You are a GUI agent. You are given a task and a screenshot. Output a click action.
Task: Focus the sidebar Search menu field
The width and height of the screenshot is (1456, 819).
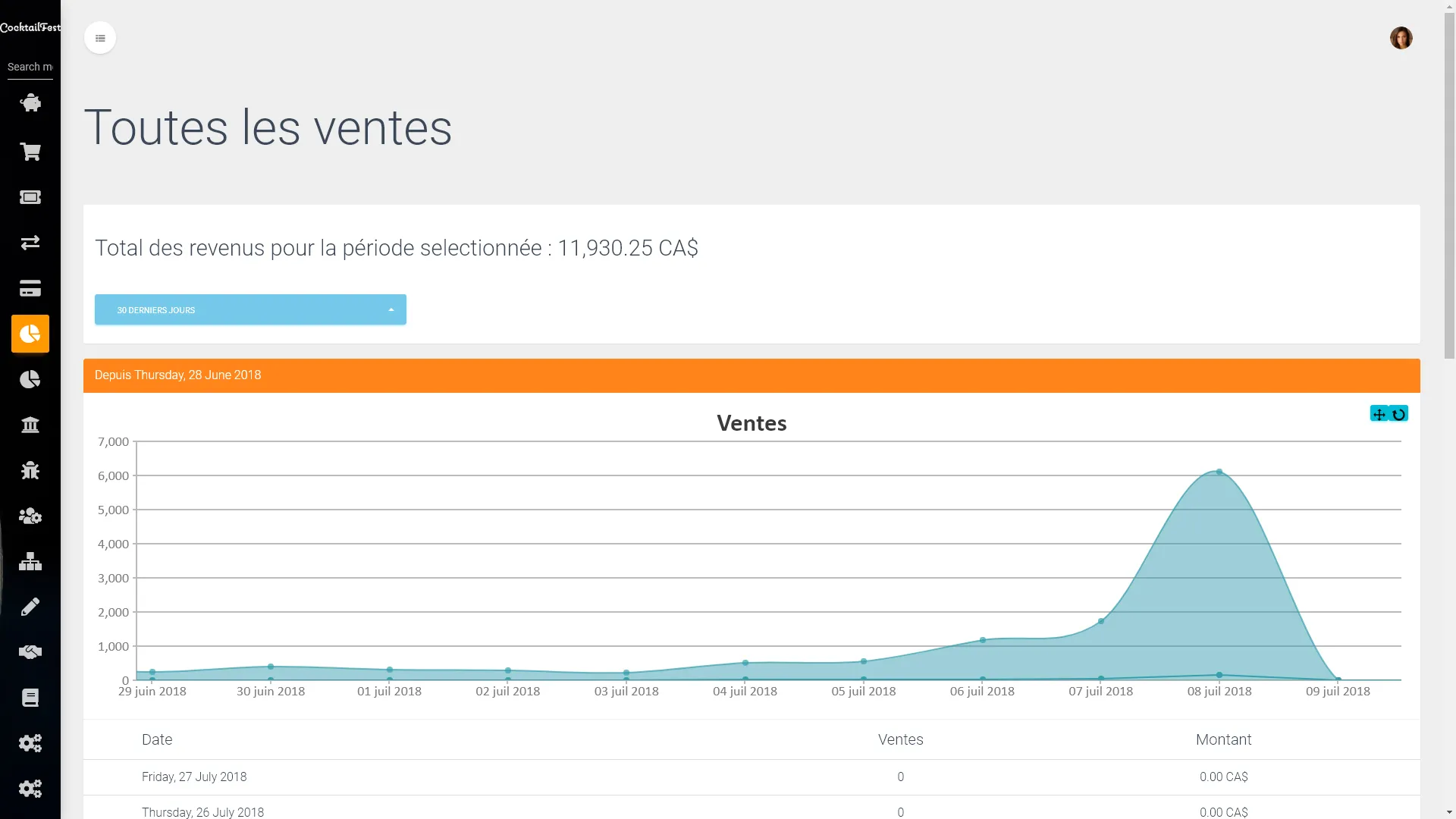[x=30, y=67]
